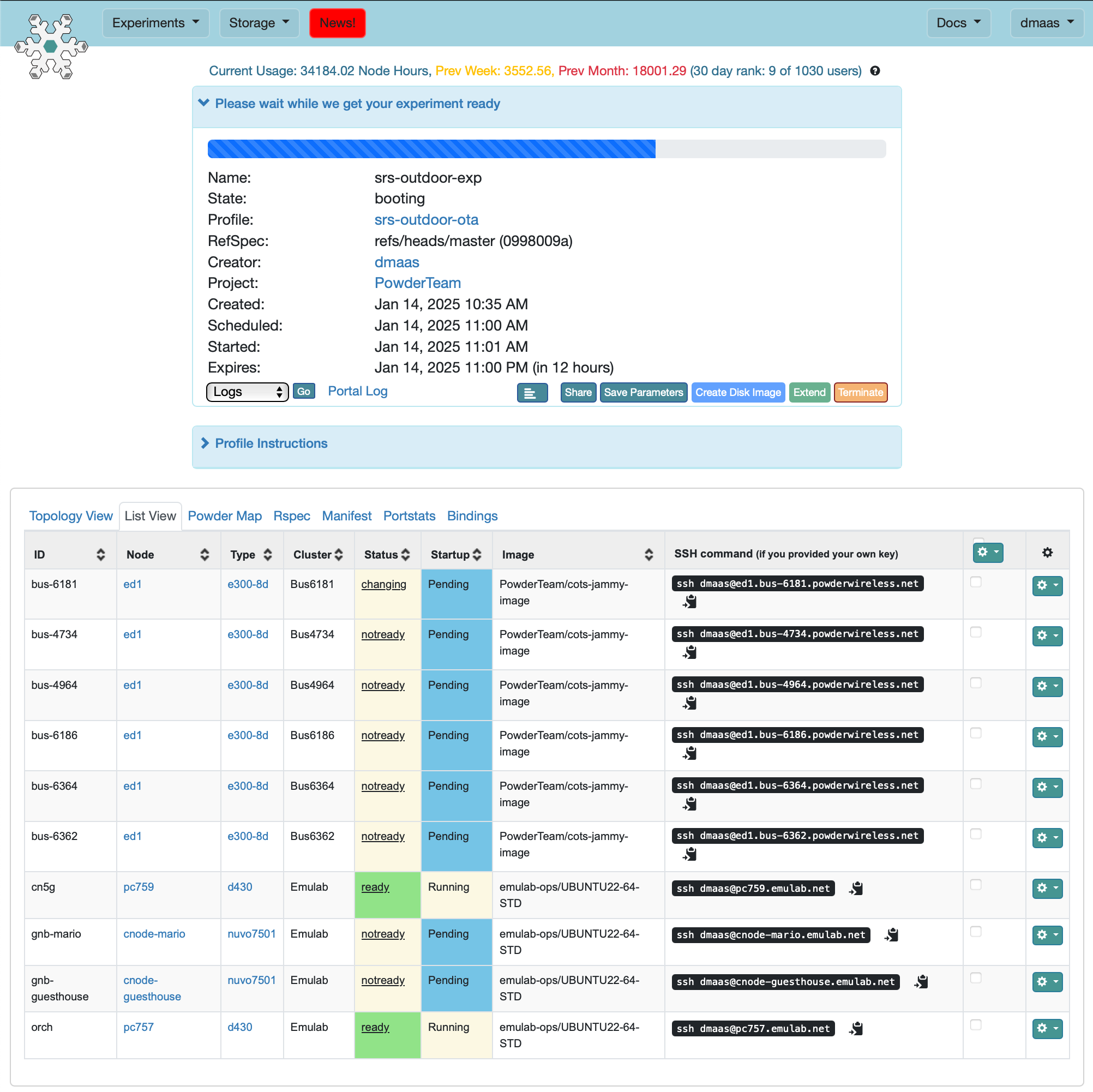Copy SSH command for cnode-mario
1093x1092 pixels.
(x=892, y=935)
